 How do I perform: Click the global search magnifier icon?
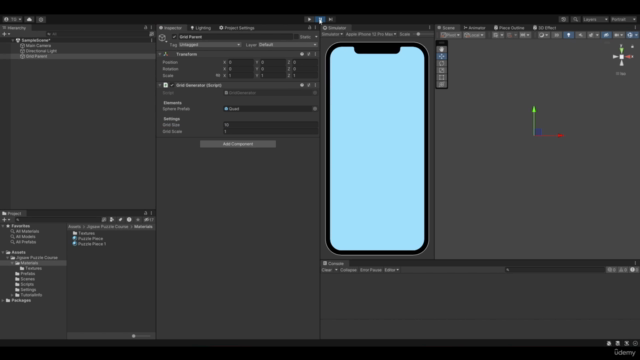tap(576, 19)
